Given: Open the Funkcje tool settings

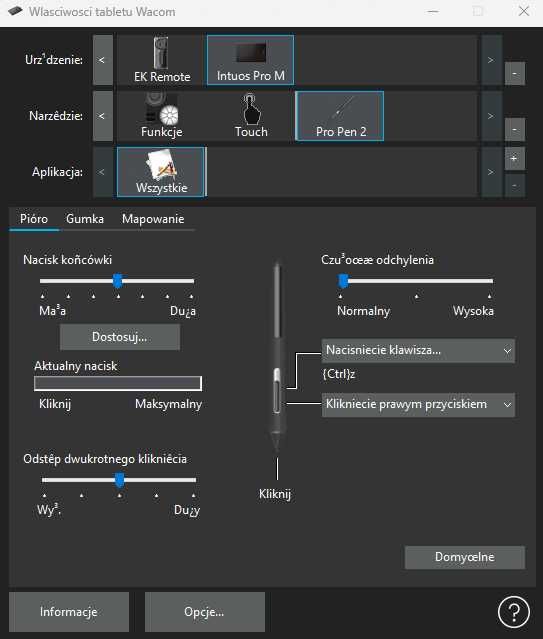Looking at the screenshot, I should (161, 116).
